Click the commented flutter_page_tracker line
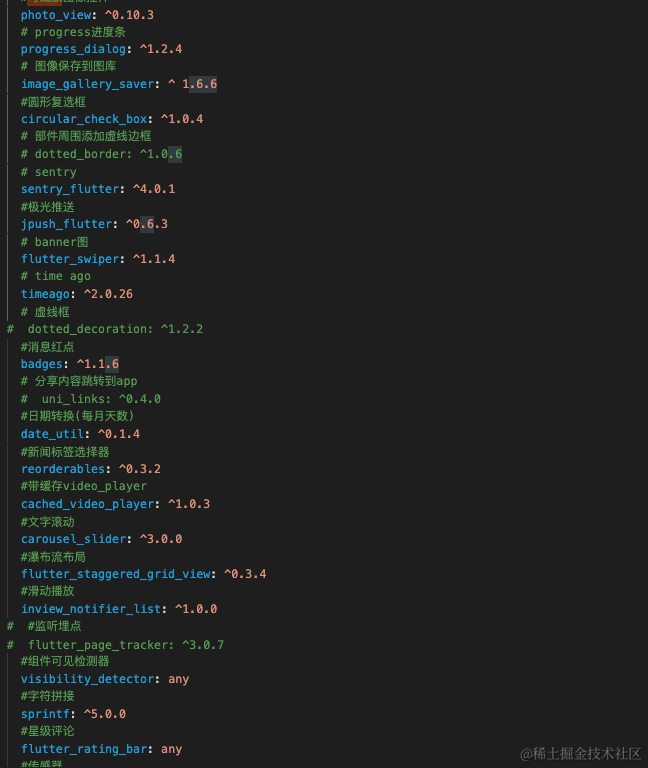This screenshot has height=768, width=648. click(x=116, y=645)
